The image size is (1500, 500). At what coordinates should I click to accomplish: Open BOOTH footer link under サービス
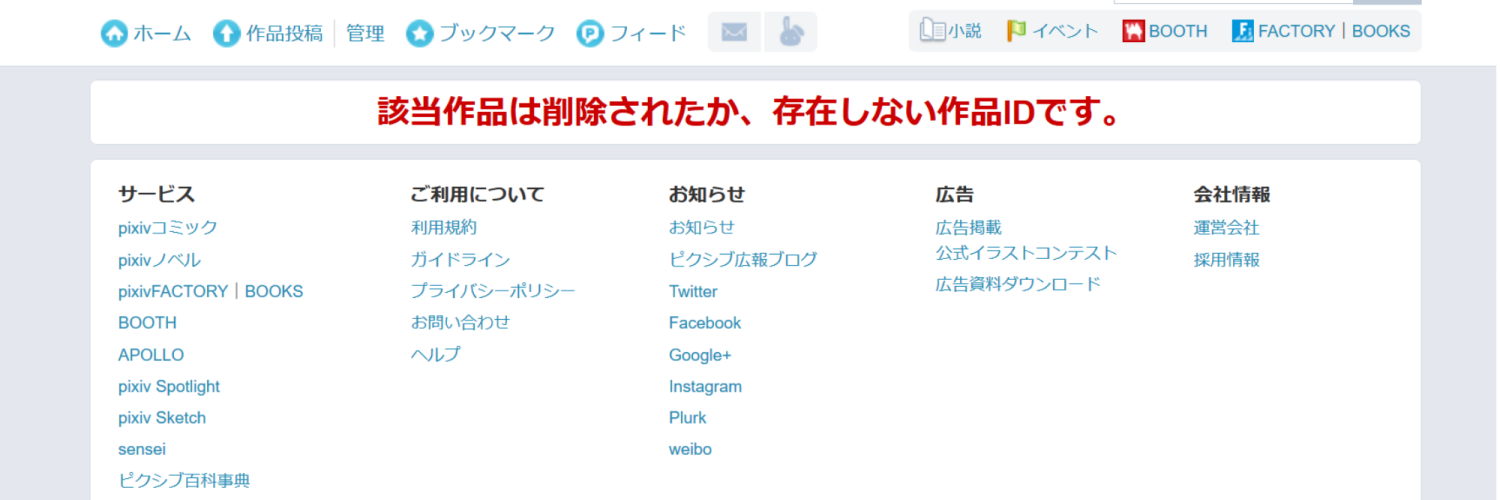(x=147, y=323)
